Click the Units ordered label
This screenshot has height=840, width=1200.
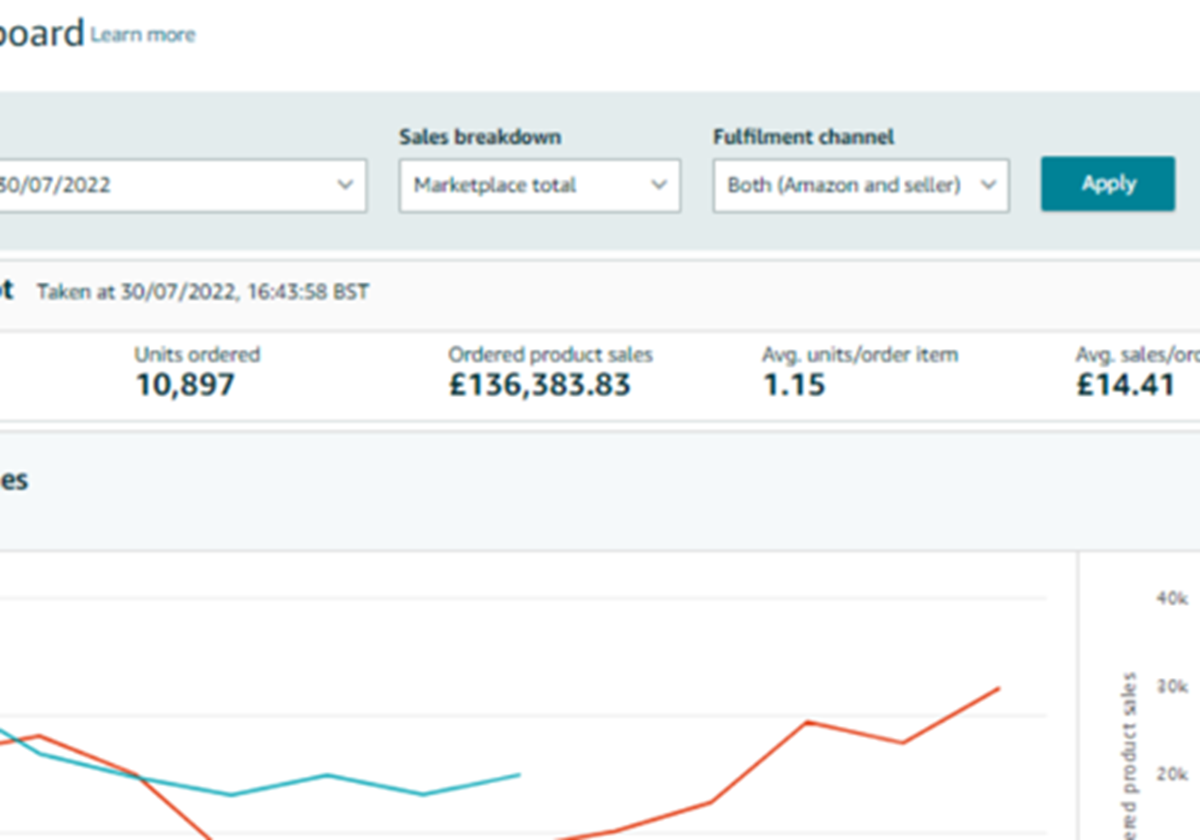click(x=197, y=354)
